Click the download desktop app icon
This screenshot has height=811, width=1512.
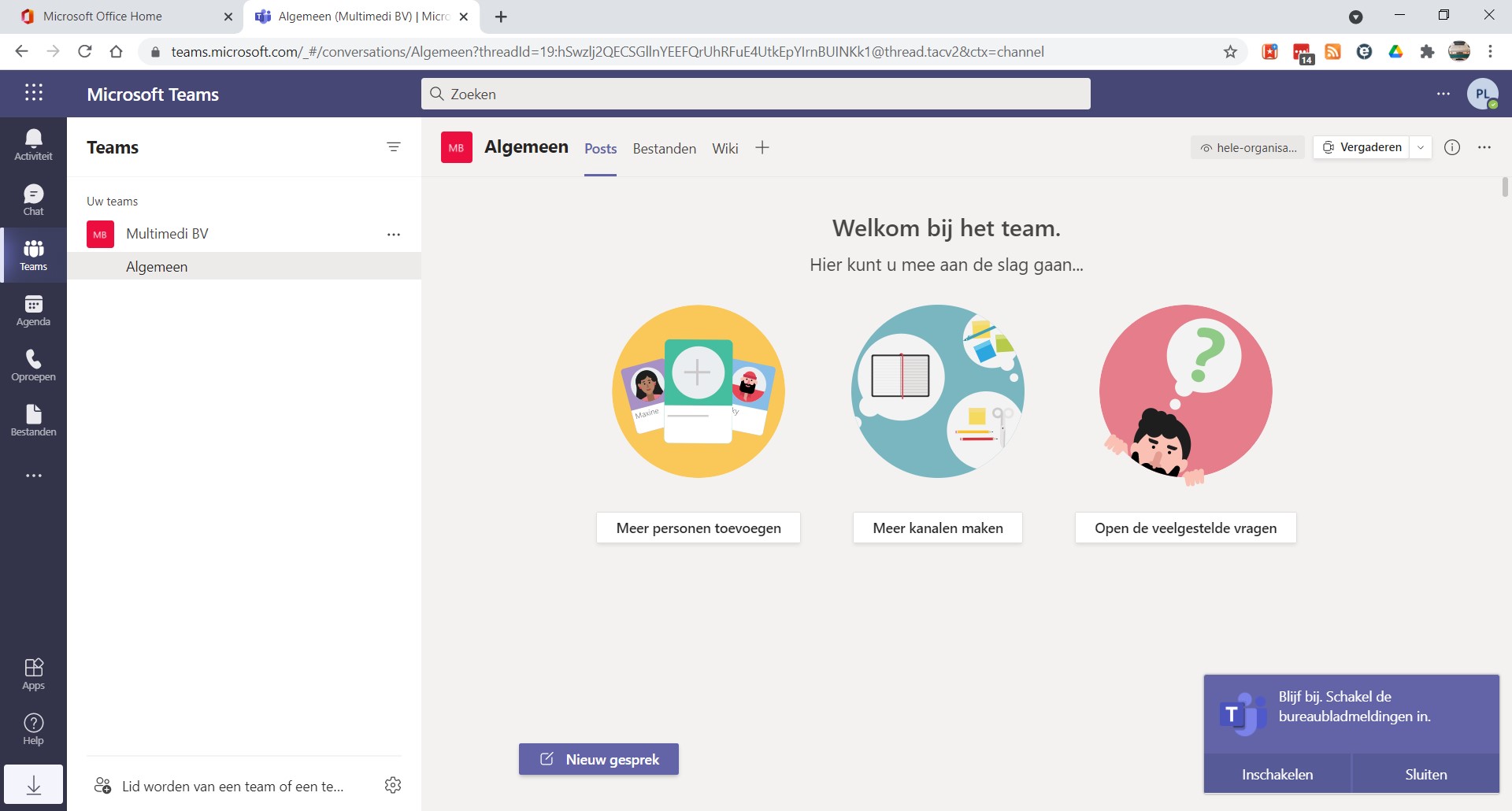pos(33,784)
